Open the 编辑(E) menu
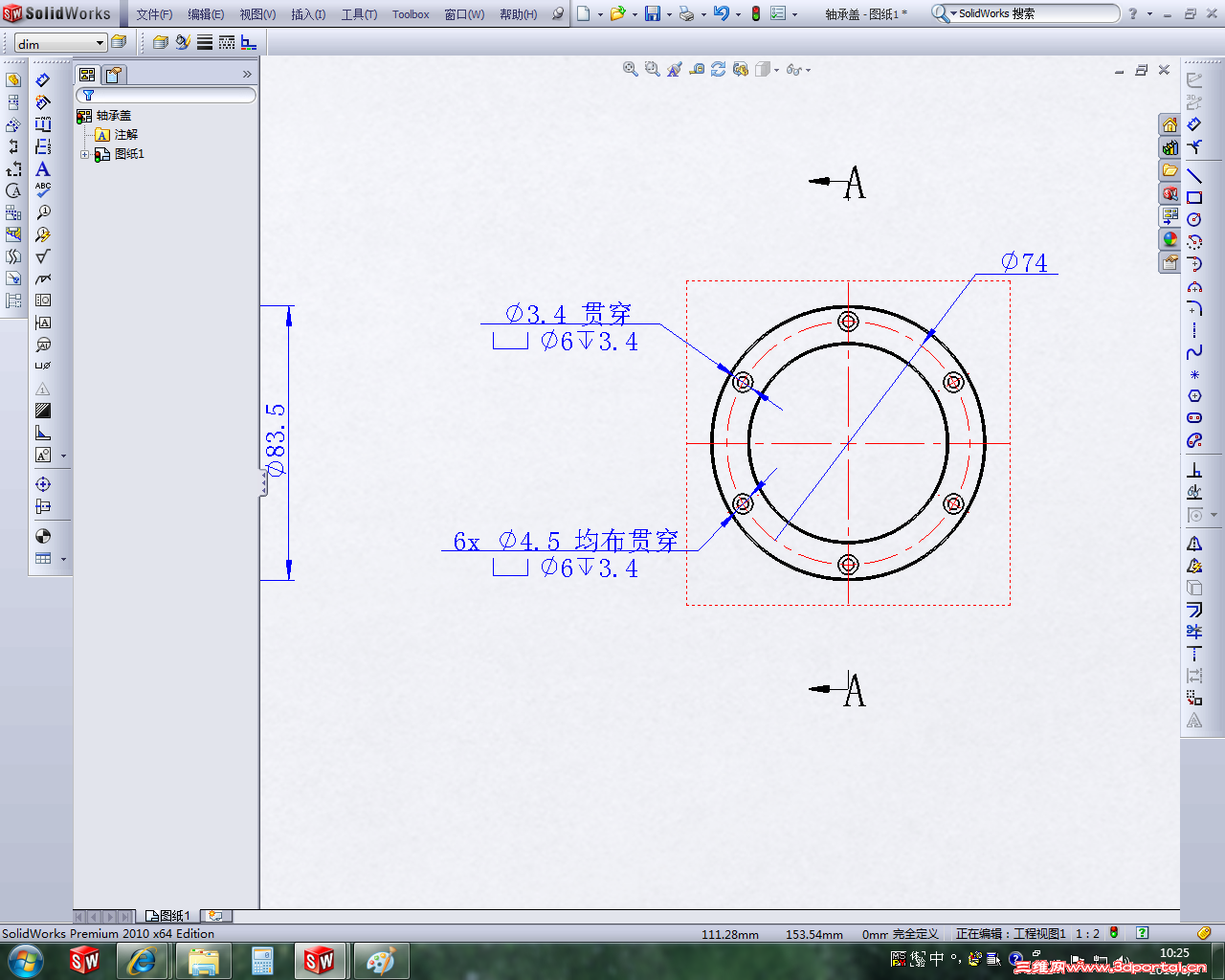The image size is (1225, 980). tap(206, 14)
